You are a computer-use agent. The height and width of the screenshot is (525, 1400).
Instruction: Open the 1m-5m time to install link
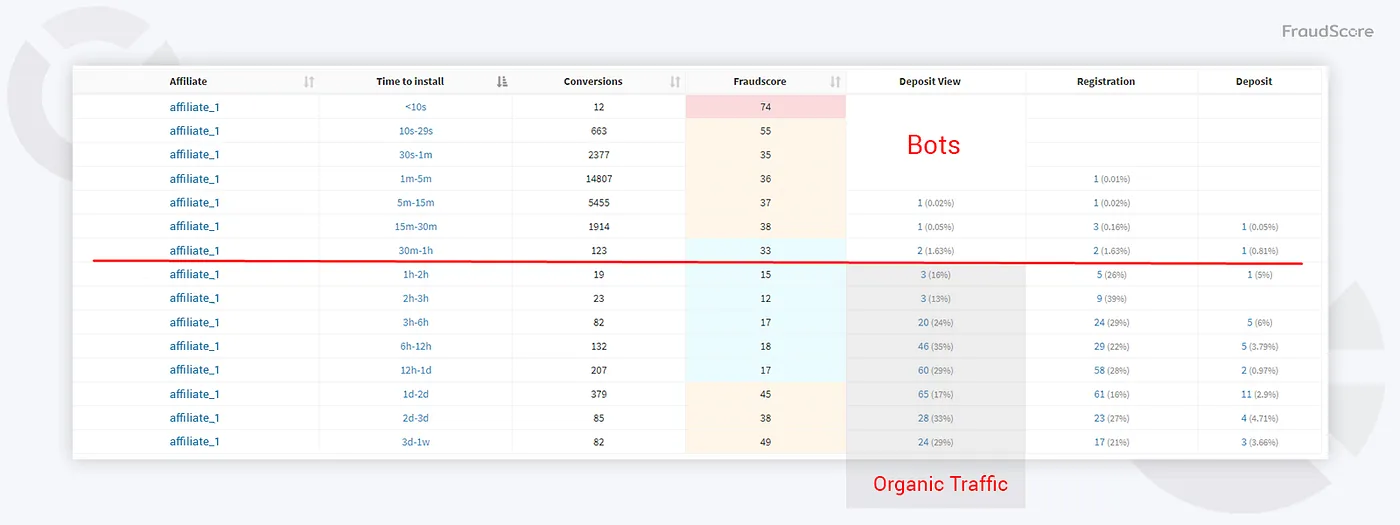[x=417, y=179]
